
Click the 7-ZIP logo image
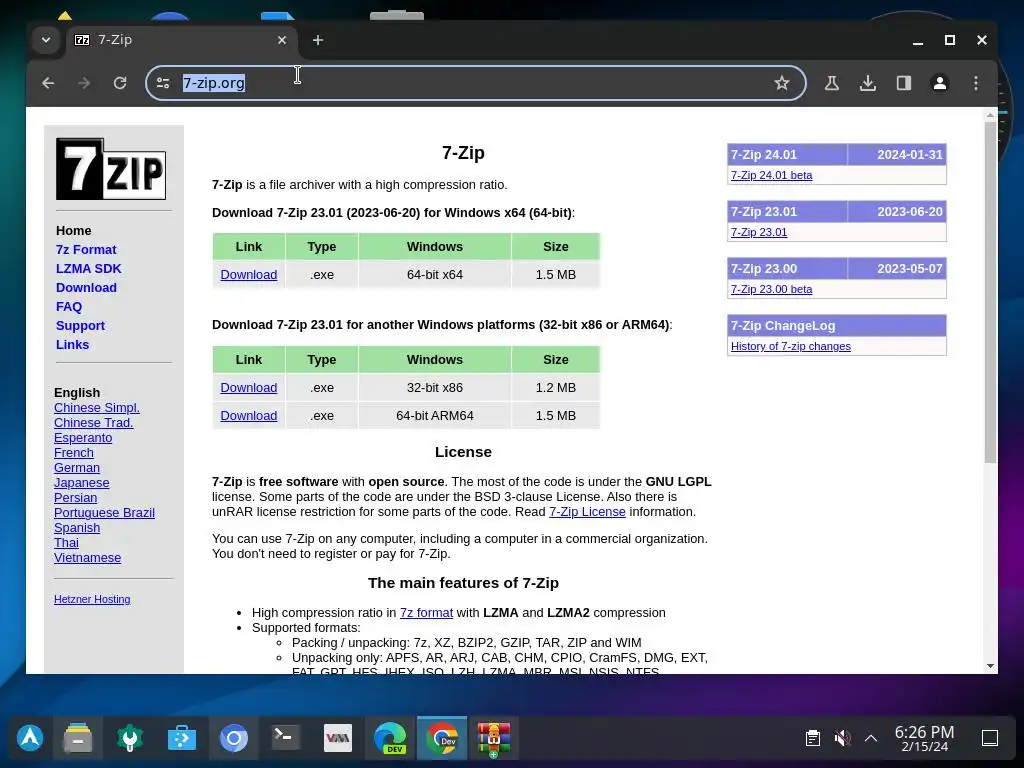pyautogui.click(x=111, y=169)
